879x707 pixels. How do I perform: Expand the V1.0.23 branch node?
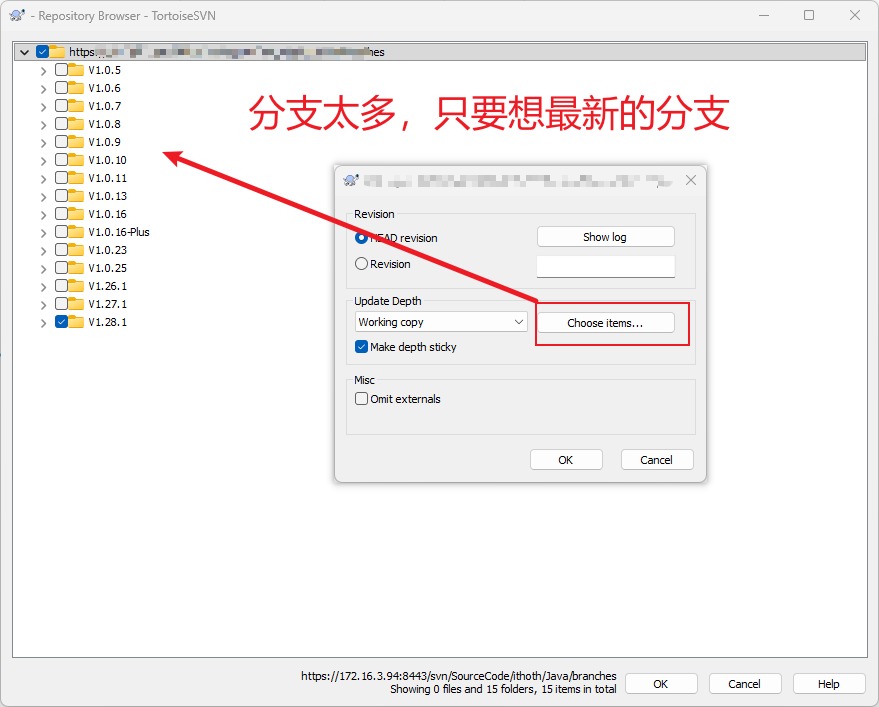(43, 251)
